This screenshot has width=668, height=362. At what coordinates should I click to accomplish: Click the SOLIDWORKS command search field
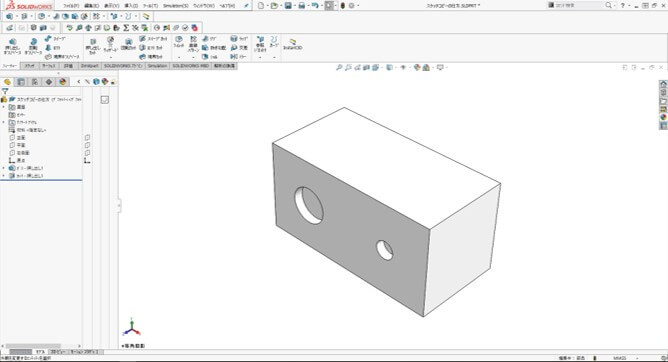click(576, 6)
